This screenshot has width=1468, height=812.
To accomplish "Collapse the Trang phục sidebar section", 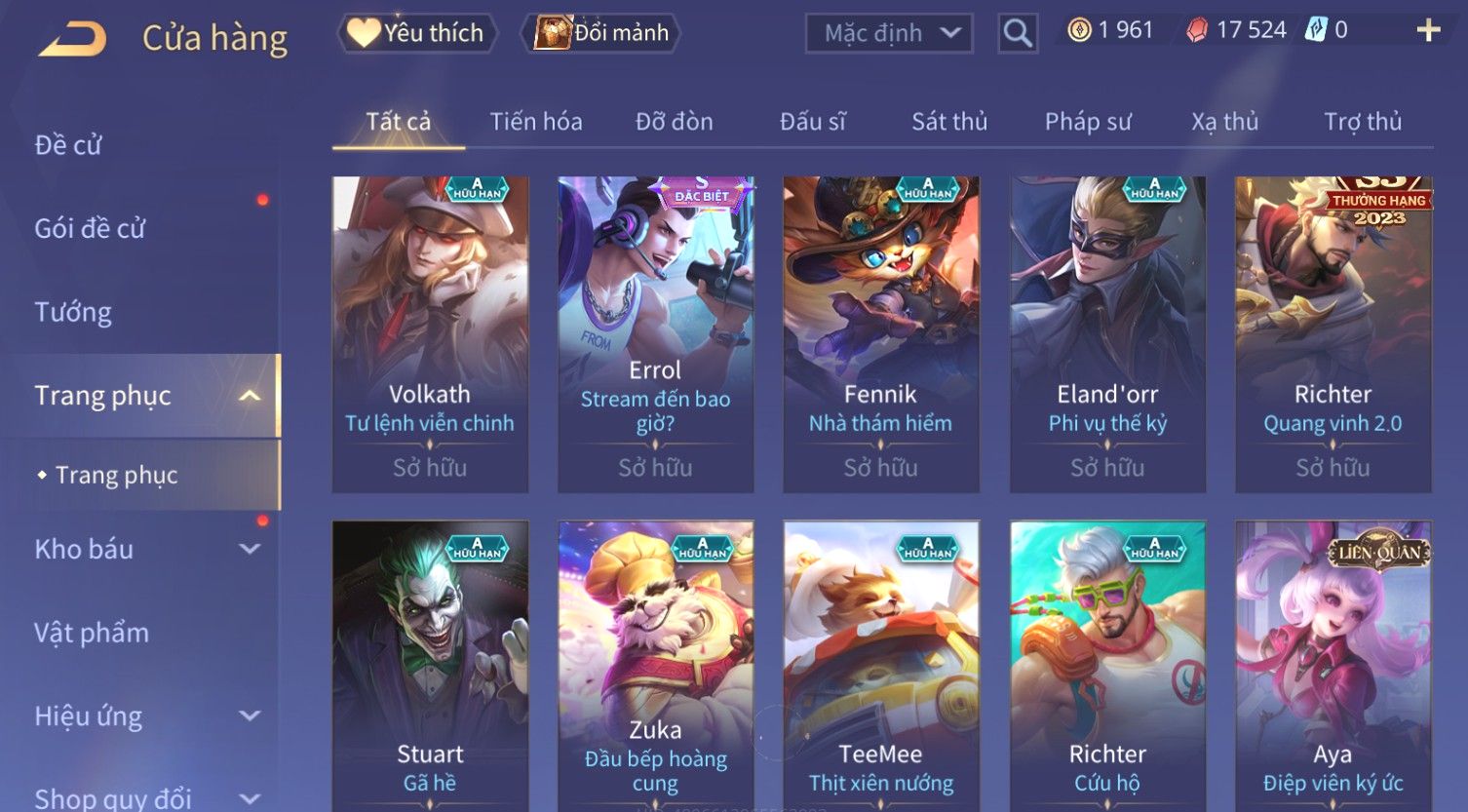I will [x=250, y=396].
